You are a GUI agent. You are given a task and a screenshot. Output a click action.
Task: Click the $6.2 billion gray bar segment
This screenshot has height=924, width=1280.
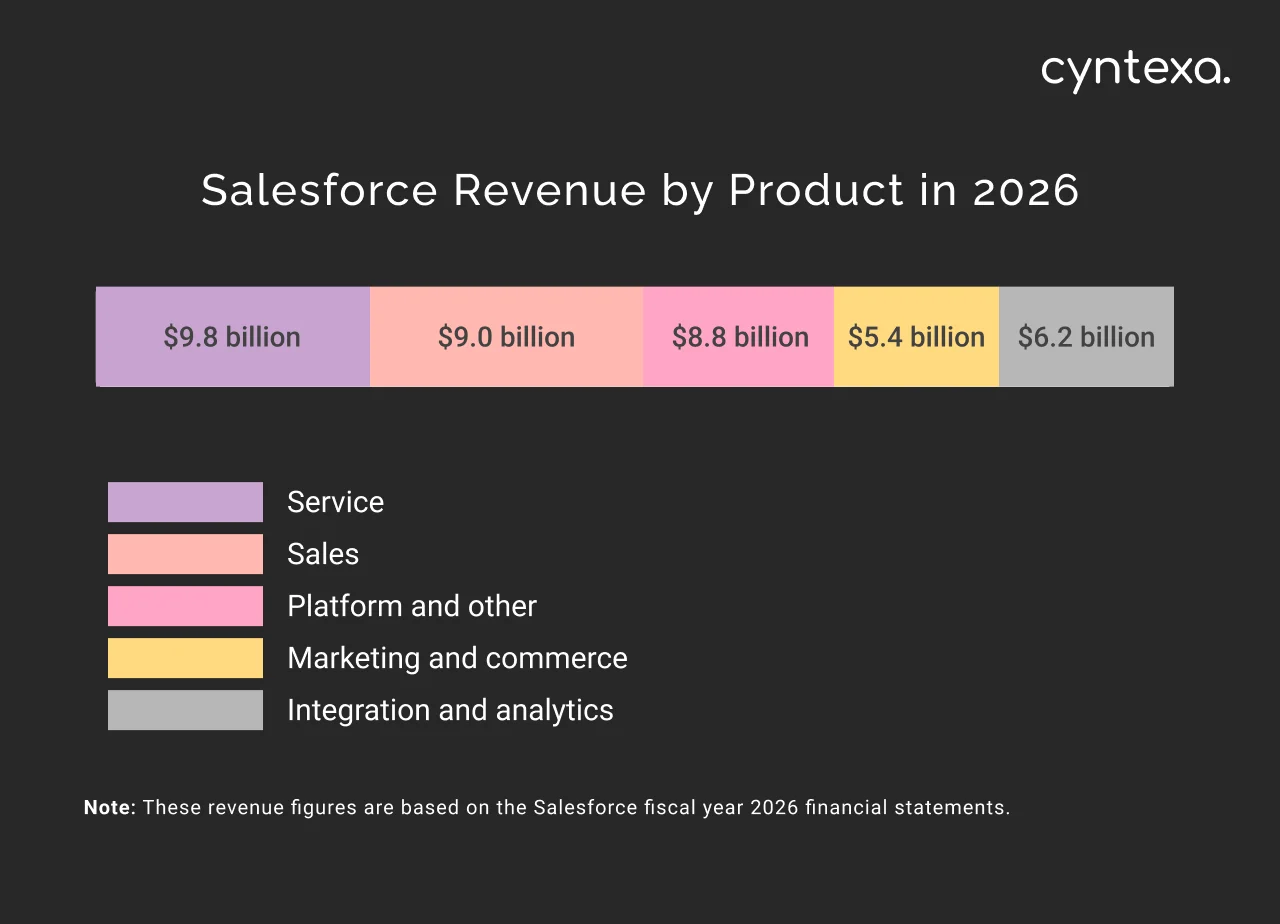[1086, 336]
